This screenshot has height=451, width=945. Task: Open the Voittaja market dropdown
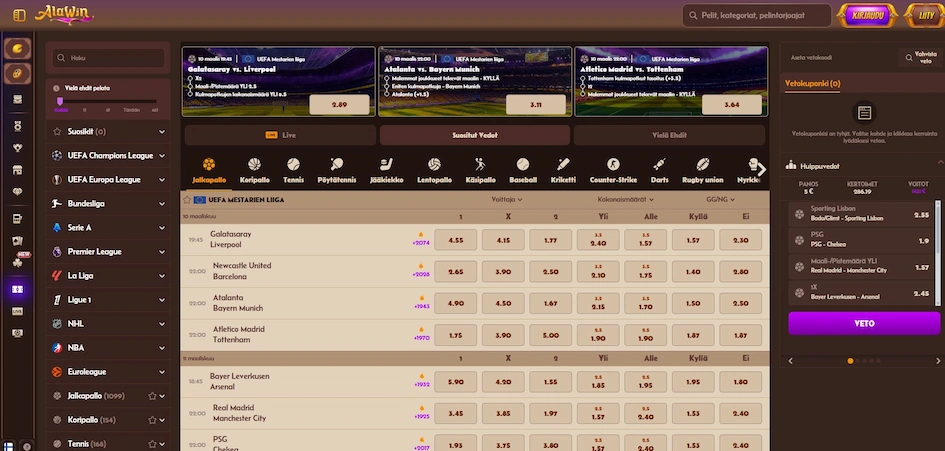506,200
